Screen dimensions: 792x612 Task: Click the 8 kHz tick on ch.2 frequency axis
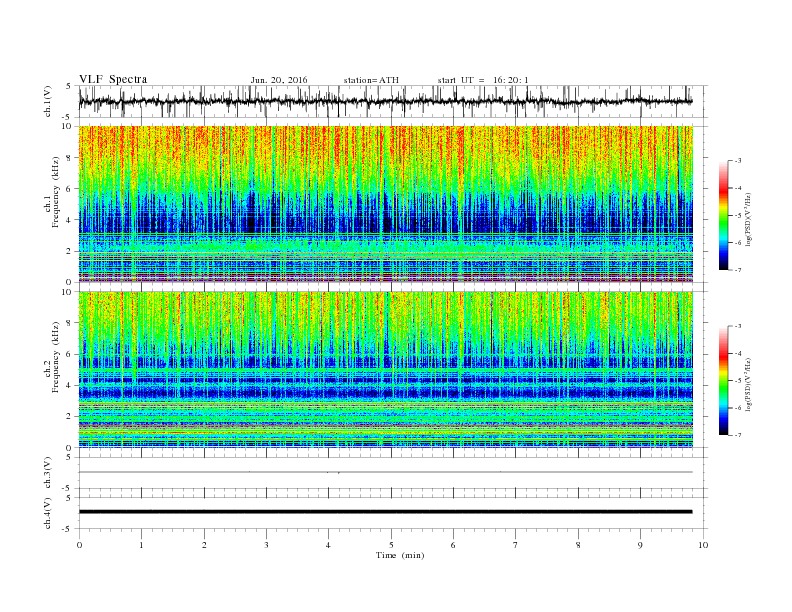pyautogui.click(x=70, y=323)
